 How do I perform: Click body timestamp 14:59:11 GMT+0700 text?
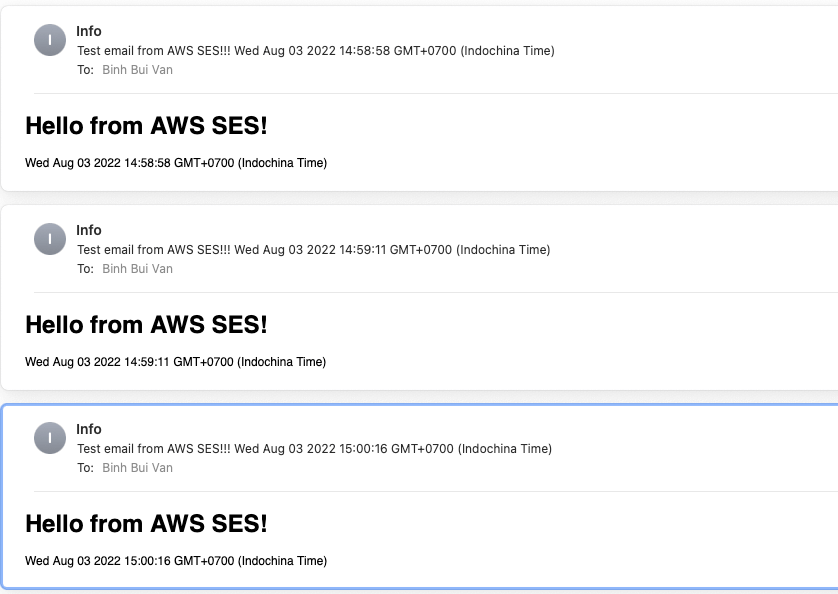pos(175,361)
